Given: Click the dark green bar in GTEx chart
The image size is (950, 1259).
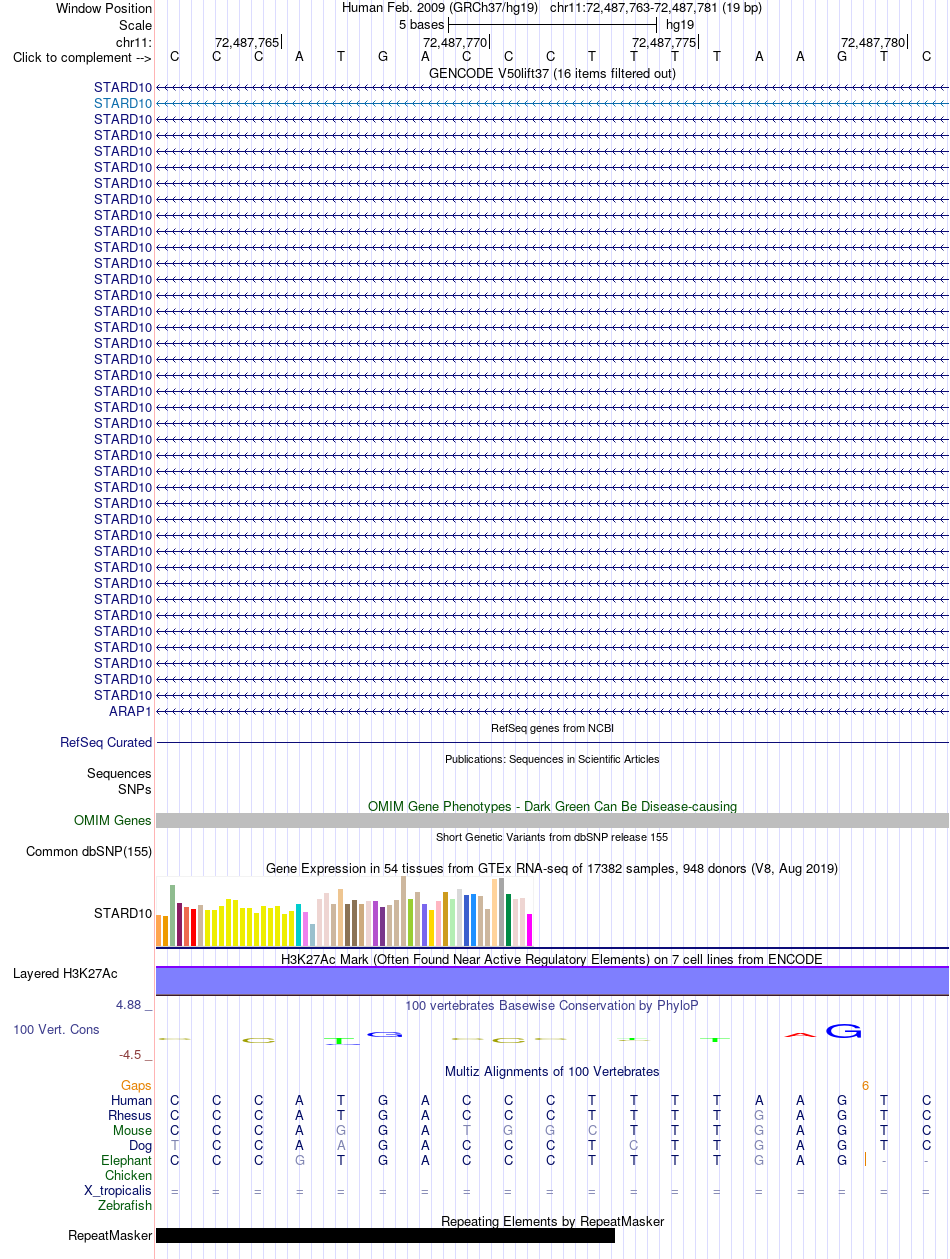Looking at the screenshot, I should click(x=509, y=920).
